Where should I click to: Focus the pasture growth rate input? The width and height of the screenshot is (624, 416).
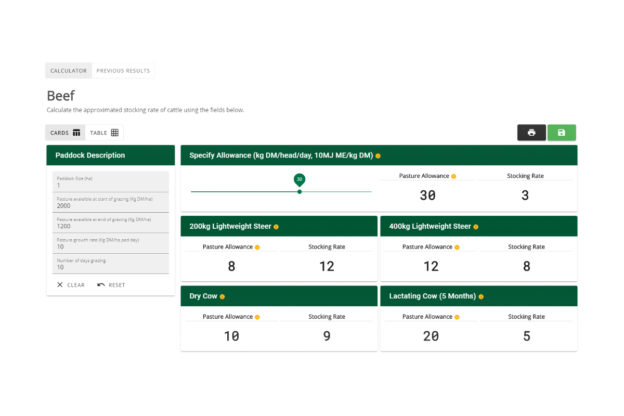110,244
